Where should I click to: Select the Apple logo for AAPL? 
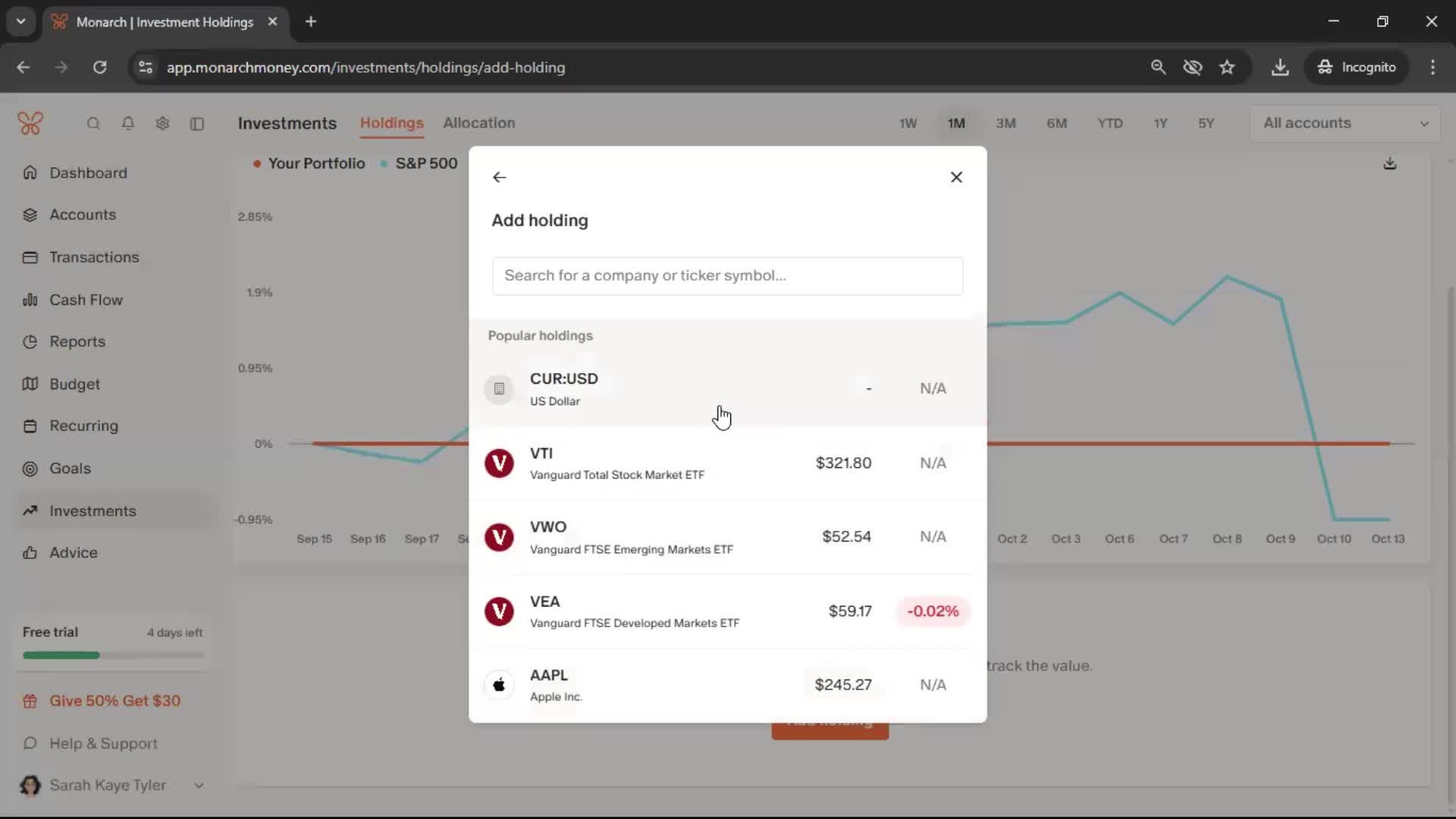click(x=499, y=686)
